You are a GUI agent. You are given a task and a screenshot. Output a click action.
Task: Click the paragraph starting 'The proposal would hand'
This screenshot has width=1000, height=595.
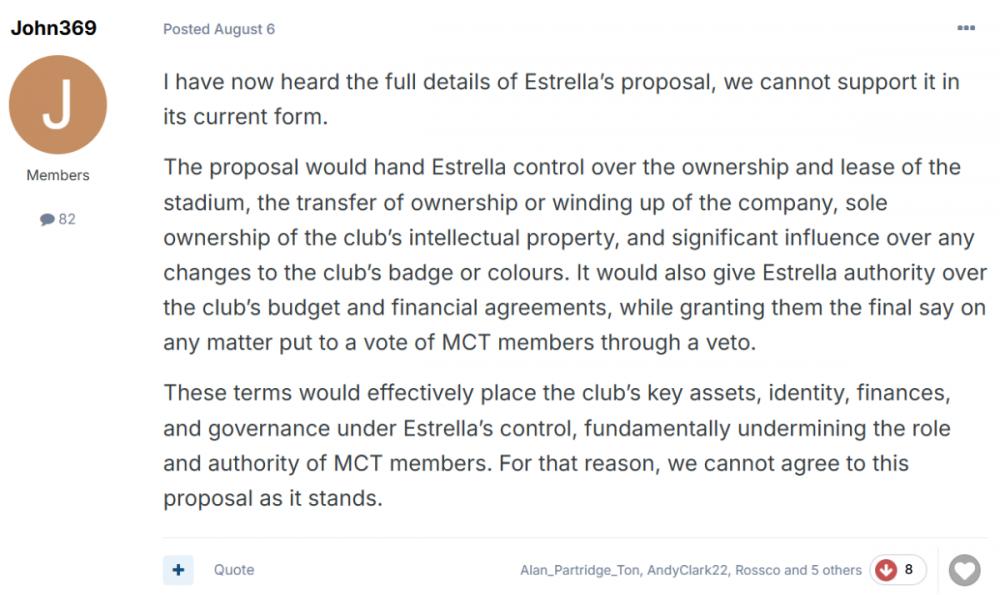pos(575,254)
